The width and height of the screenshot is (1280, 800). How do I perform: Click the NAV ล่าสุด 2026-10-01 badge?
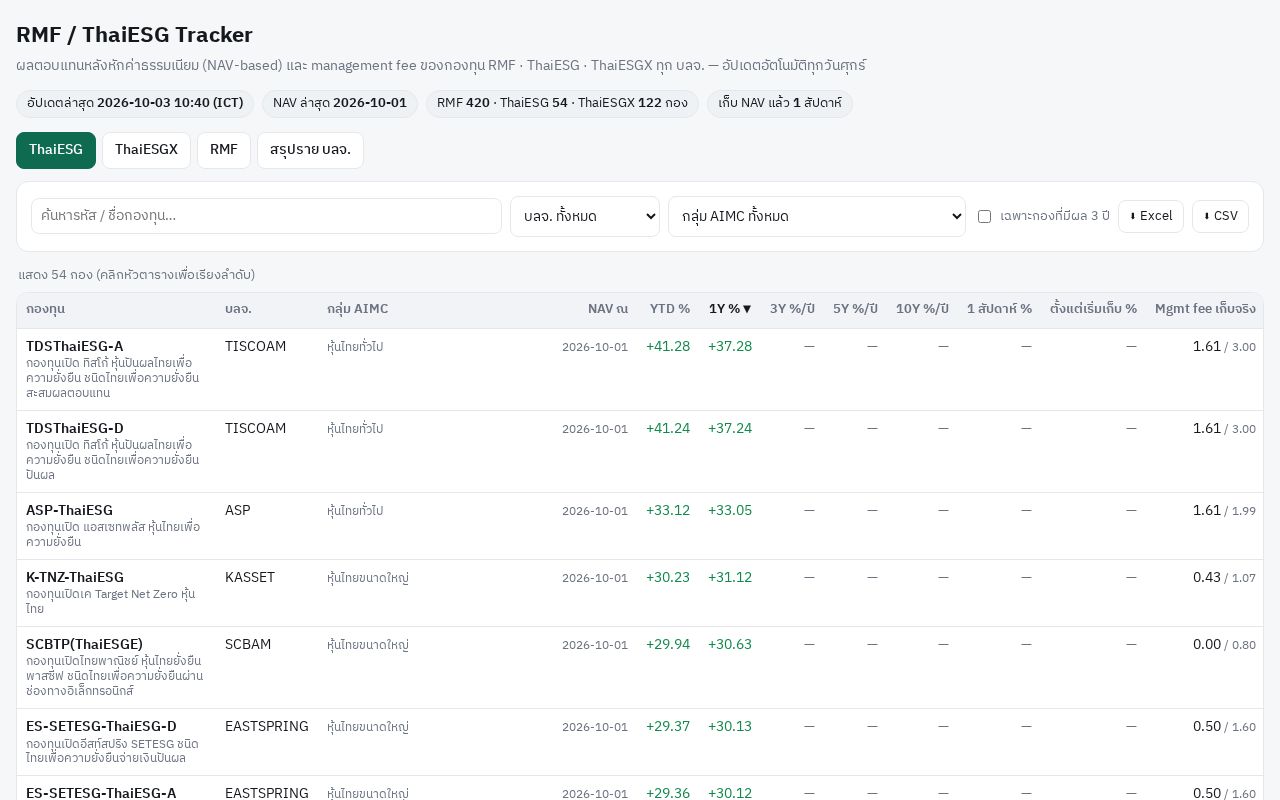340,103
